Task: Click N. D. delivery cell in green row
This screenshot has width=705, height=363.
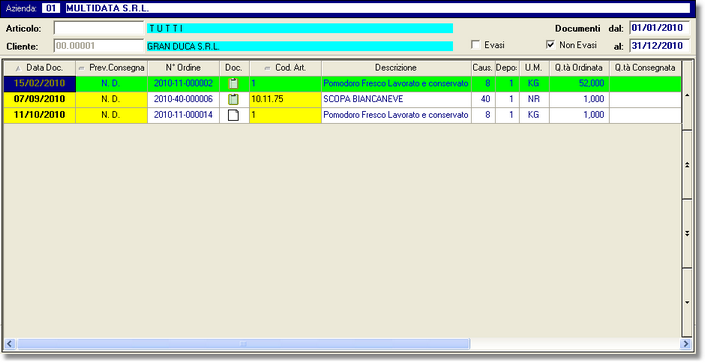Action: pos(112,83)
